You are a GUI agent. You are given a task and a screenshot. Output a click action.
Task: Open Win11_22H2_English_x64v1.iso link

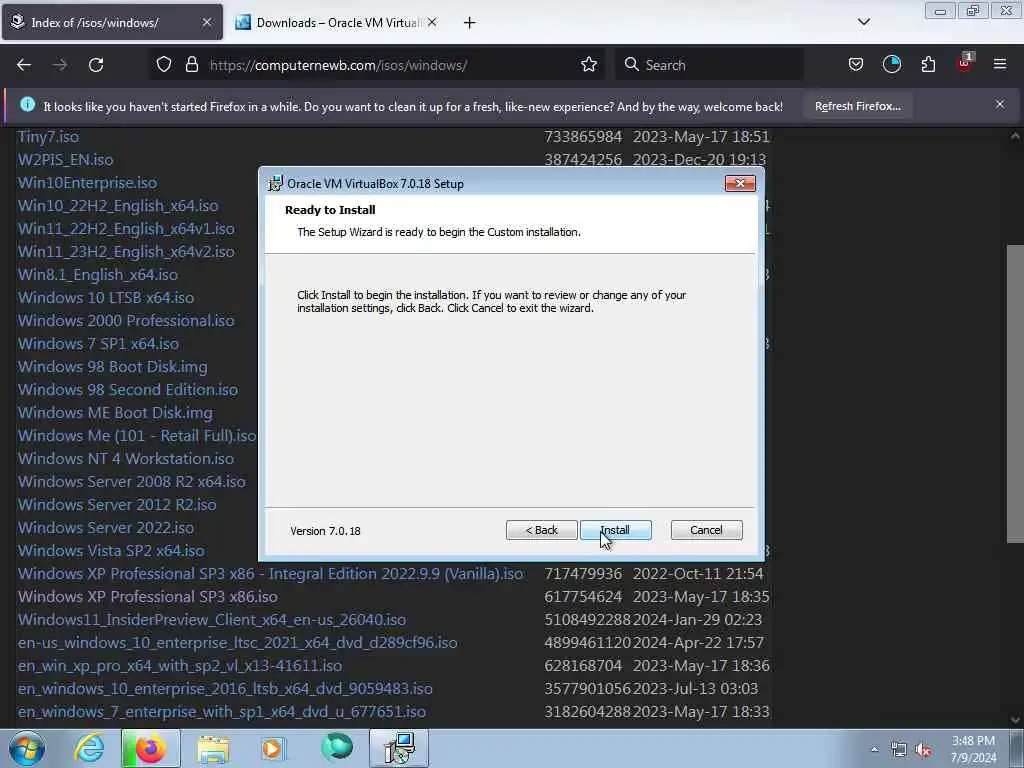[x=126, y=229]
